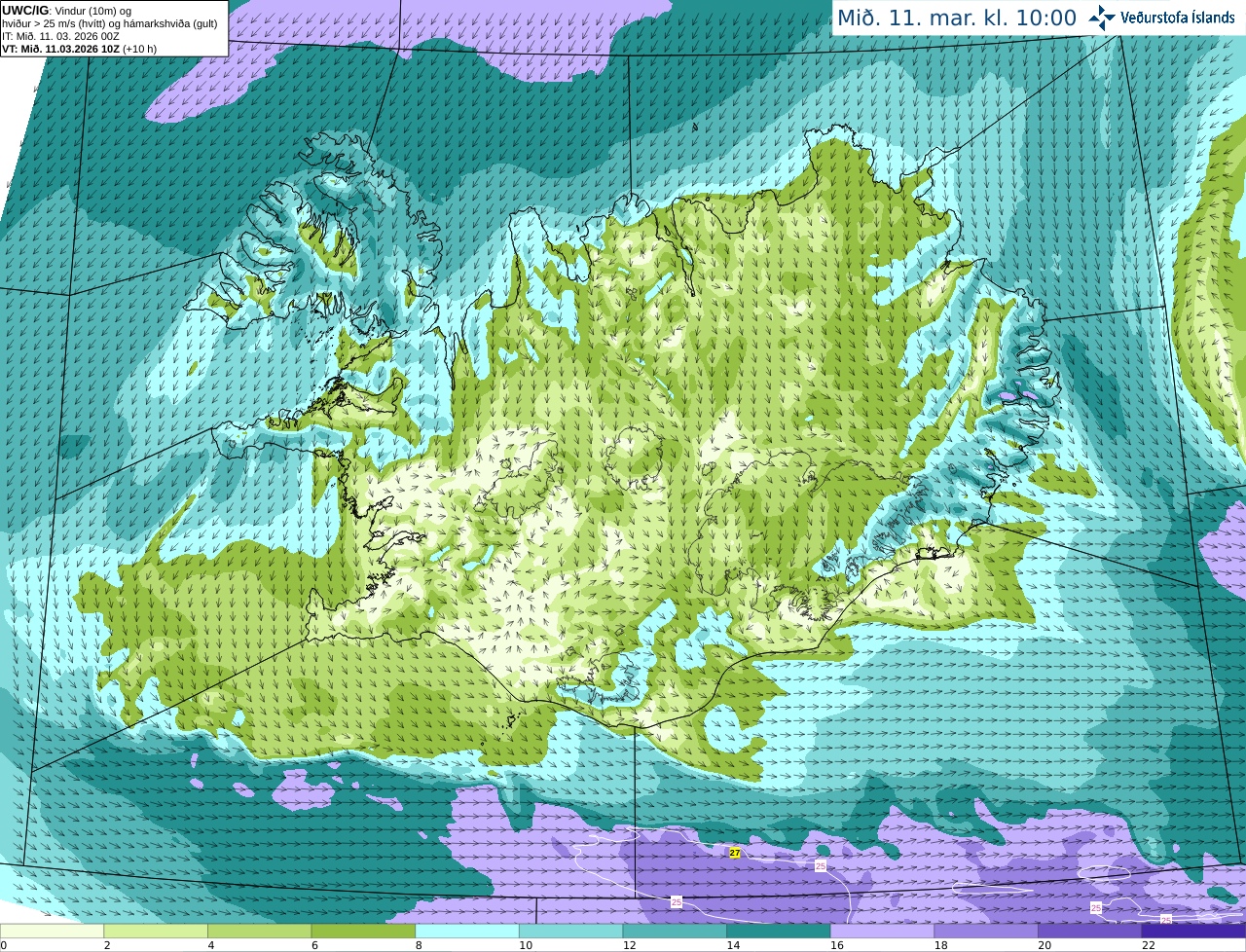This screenshot has width=1246, height=952.
Task: Pick the 20–22 m/s violet legend swatch
Action: 1090,932
